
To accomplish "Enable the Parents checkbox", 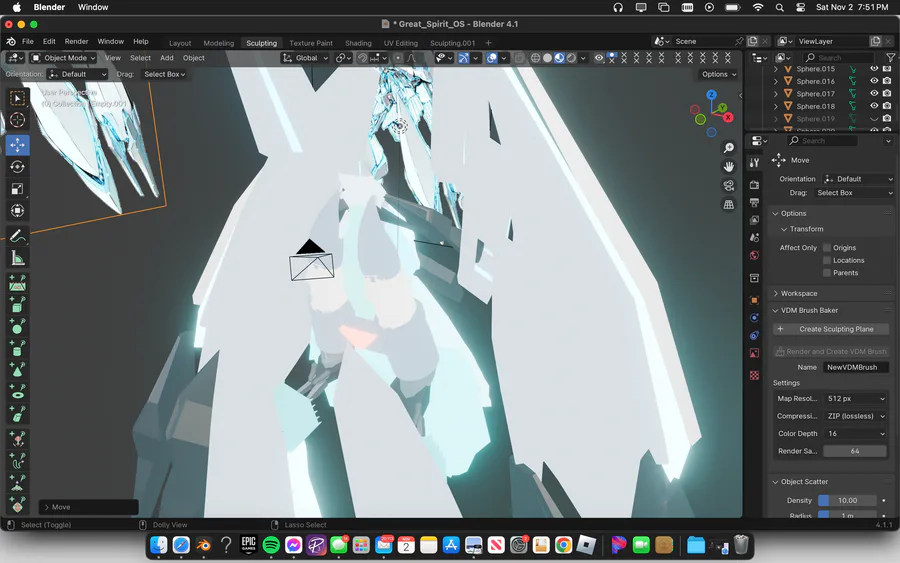I will 827,273.
